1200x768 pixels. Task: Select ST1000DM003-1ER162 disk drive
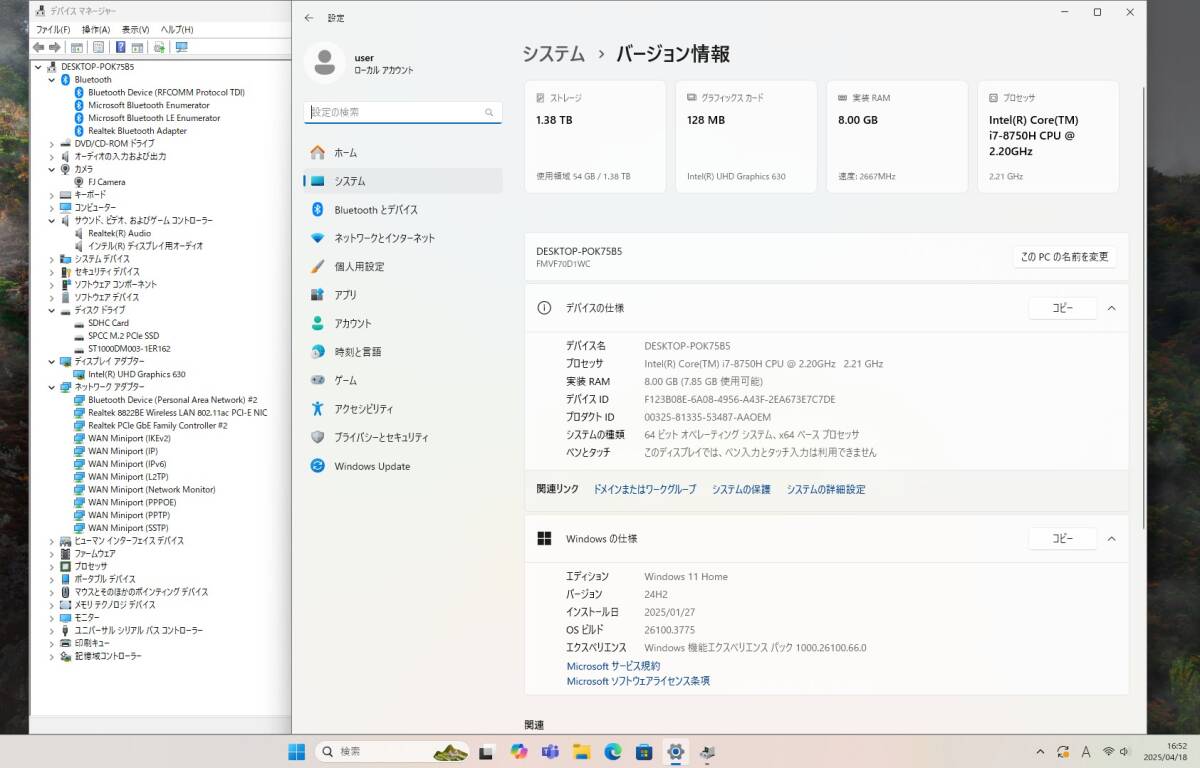(x=129, y=349)
